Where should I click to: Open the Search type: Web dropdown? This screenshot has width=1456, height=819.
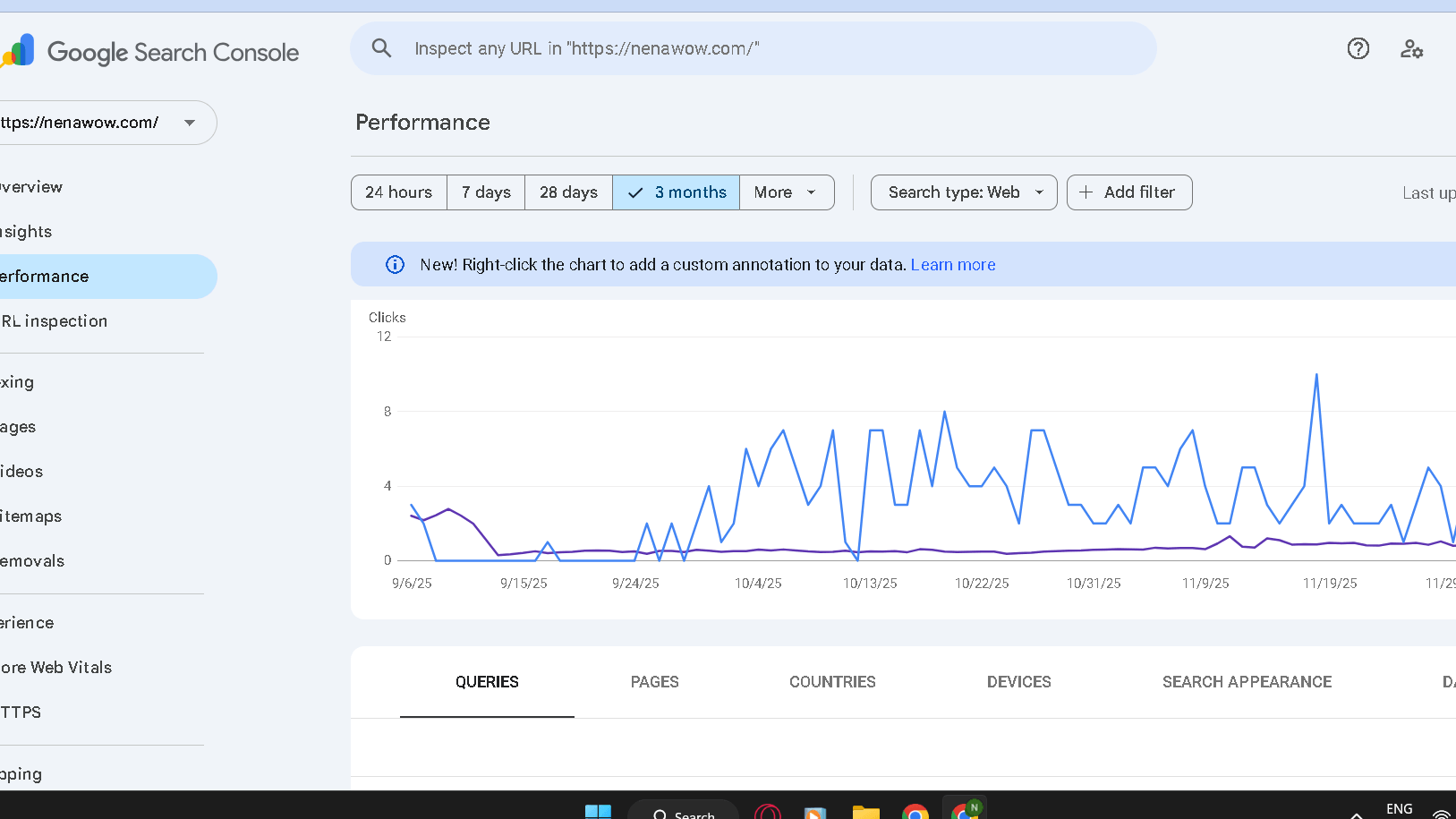tap(963, 192)
